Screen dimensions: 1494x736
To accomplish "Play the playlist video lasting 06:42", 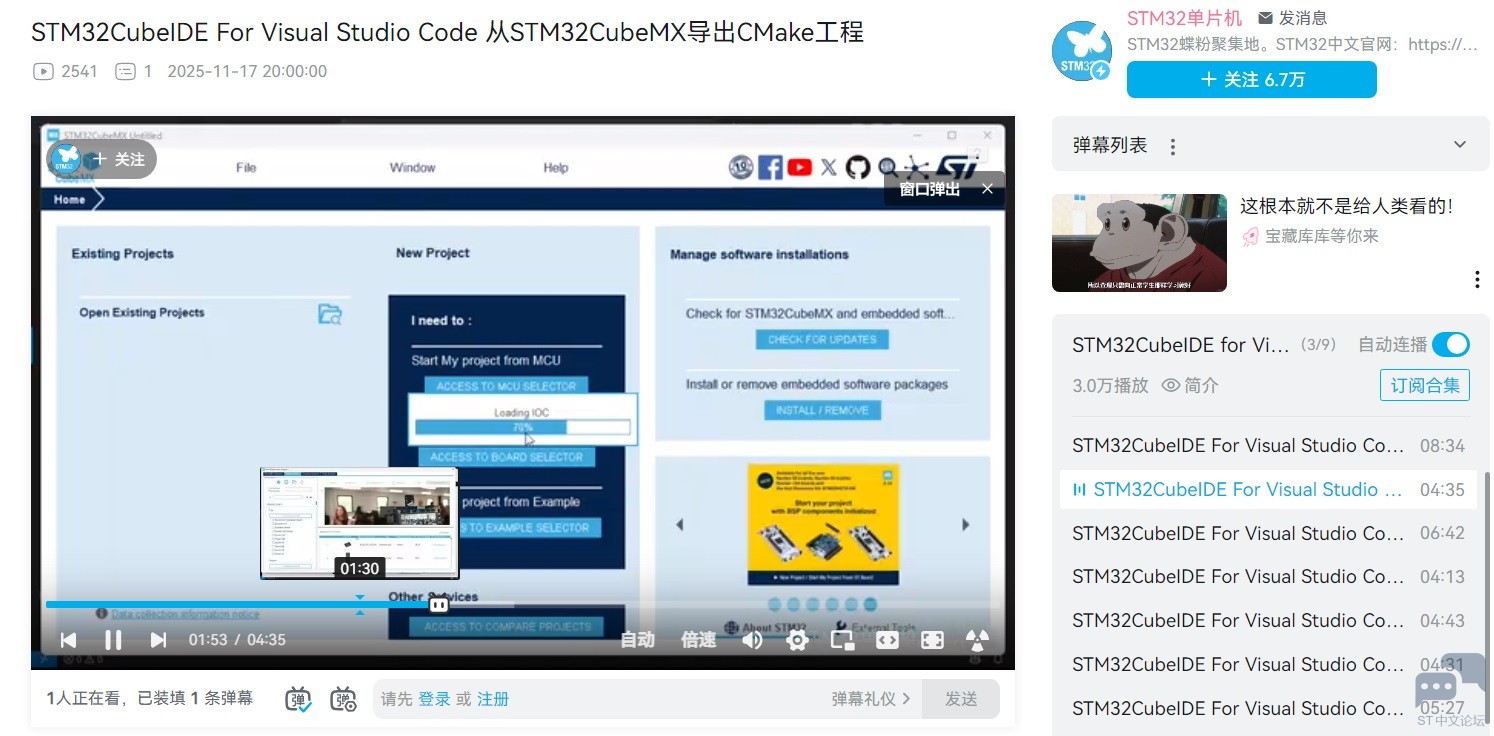I will pyautogui.click(x=1268, y=534).
